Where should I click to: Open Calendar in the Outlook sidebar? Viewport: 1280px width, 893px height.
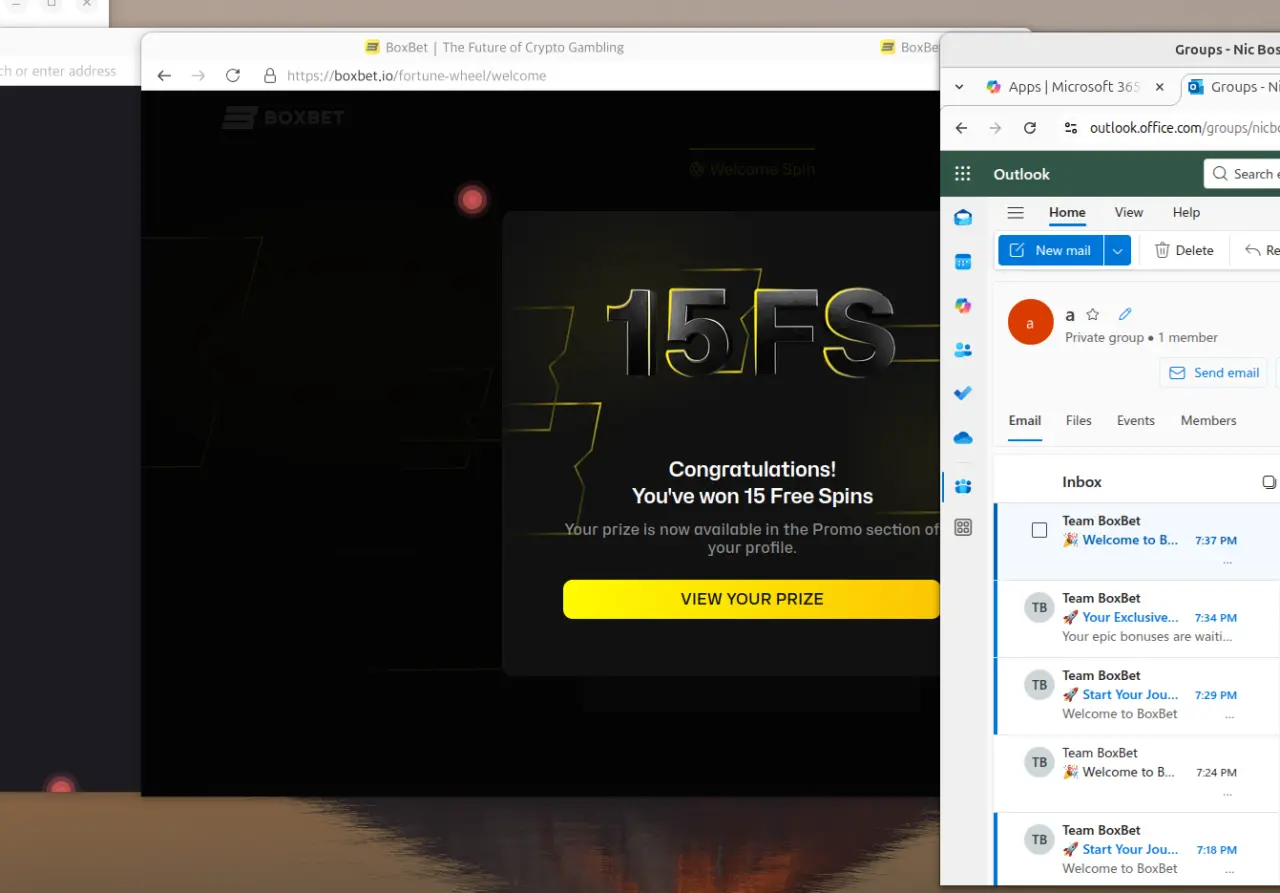[x=963, y=262]
